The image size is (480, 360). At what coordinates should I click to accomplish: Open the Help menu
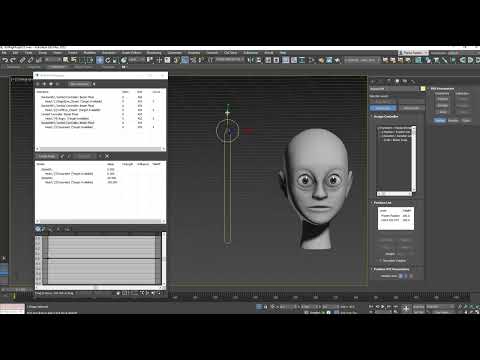283,53
